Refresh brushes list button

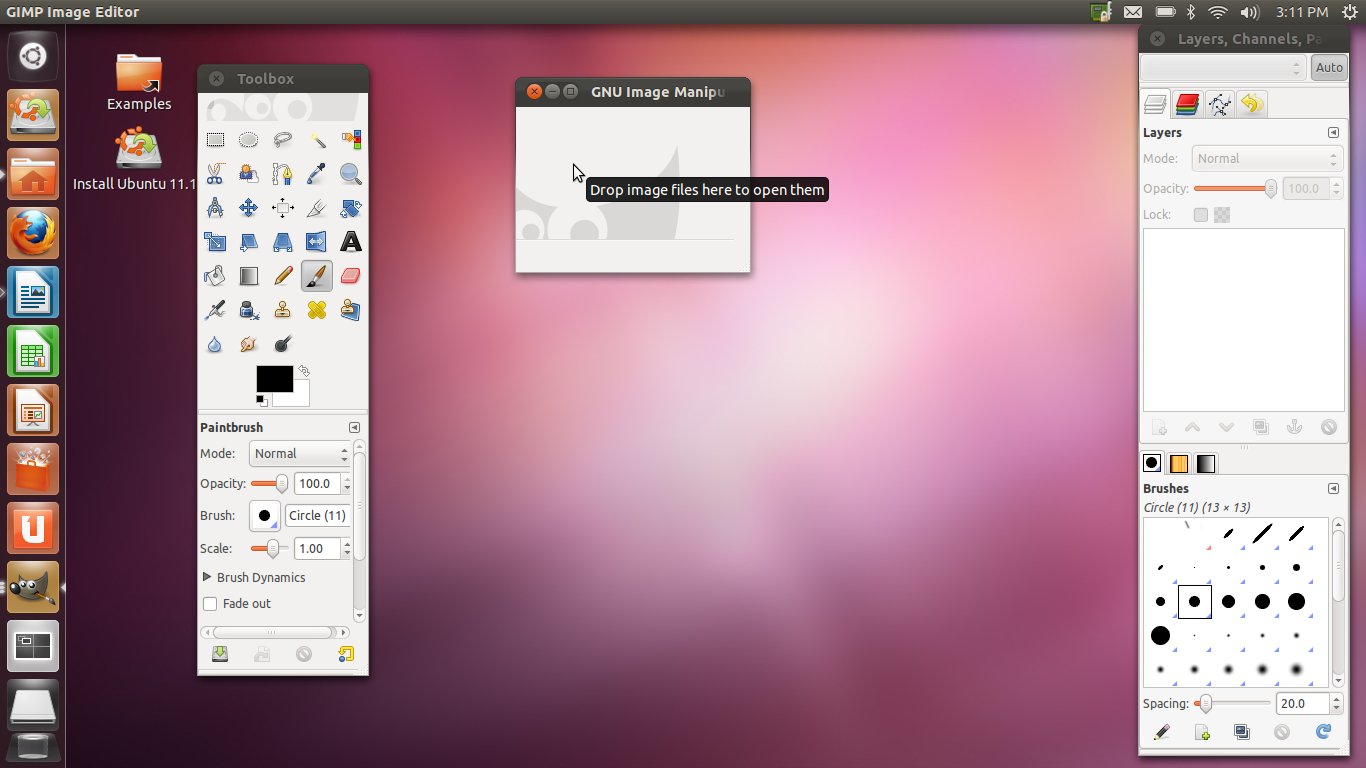(x=1324, y=732)
